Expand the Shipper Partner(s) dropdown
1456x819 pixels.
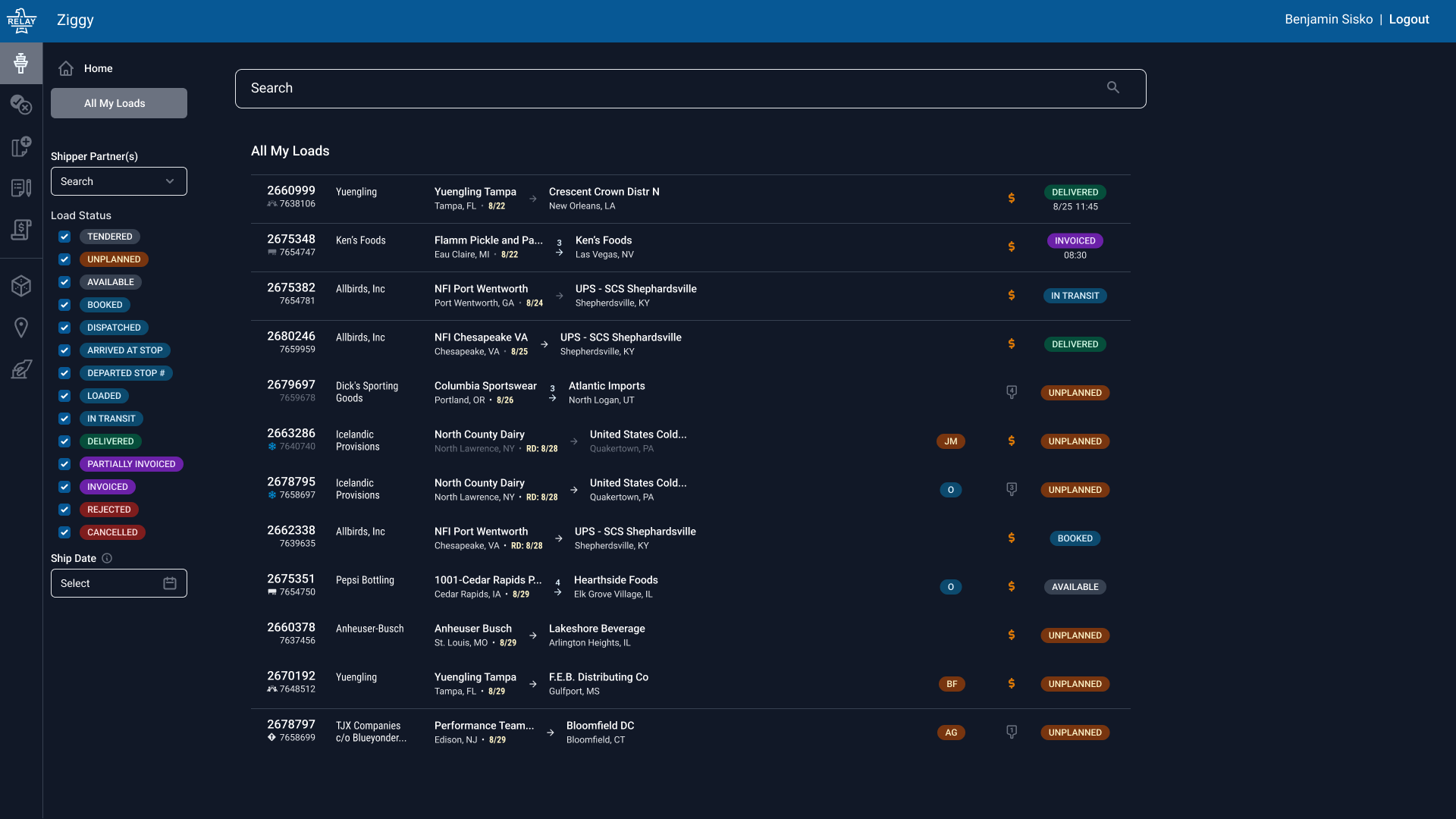(x=119, y=181)
